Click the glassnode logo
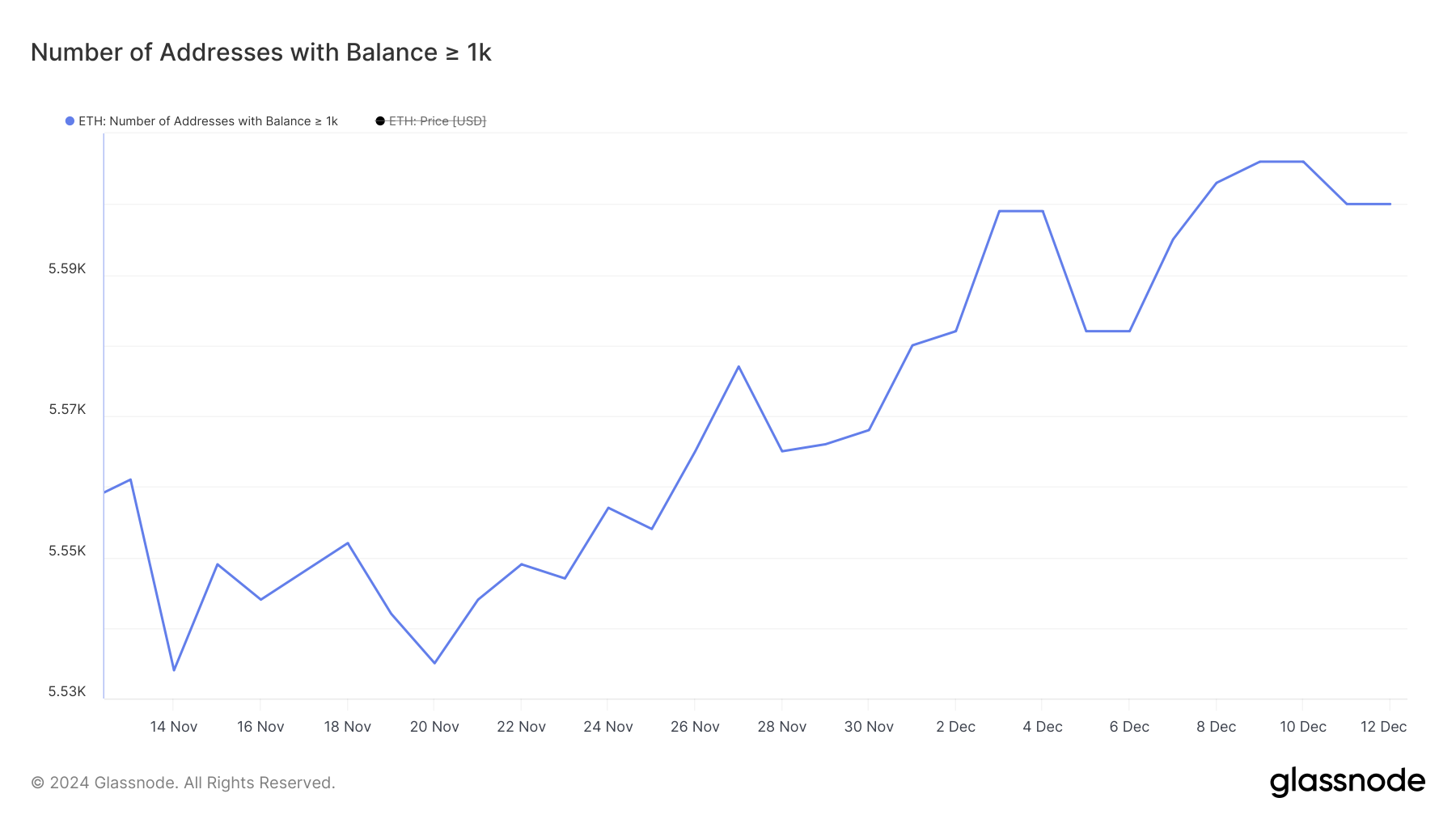This screenshot has width=1456, height=819. pos(1347,782)
